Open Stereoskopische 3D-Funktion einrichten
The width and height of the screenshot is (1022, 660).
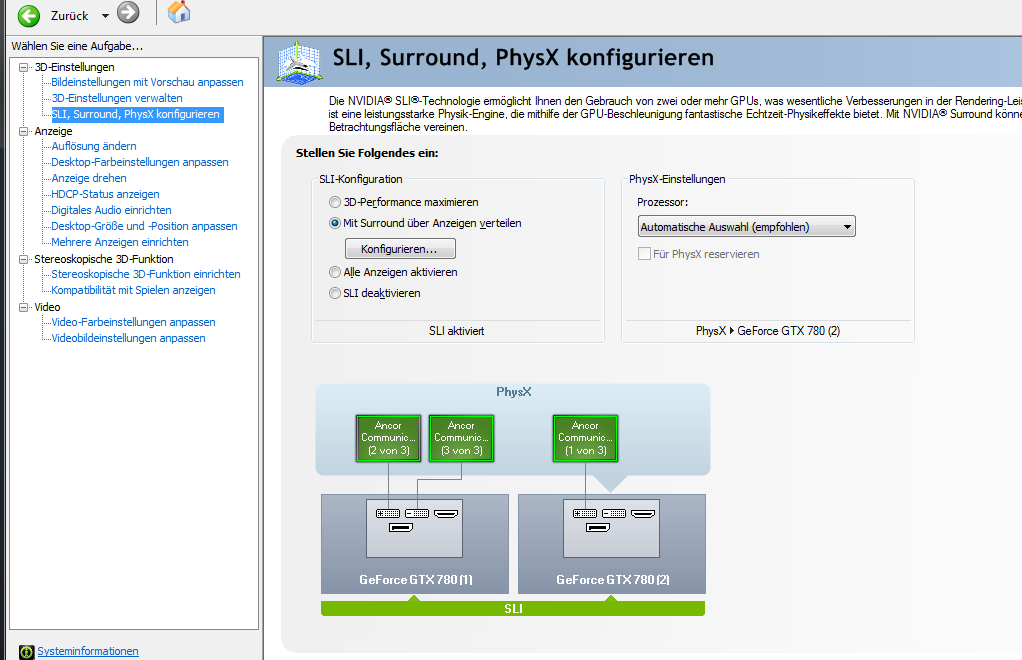click(145, 274)
